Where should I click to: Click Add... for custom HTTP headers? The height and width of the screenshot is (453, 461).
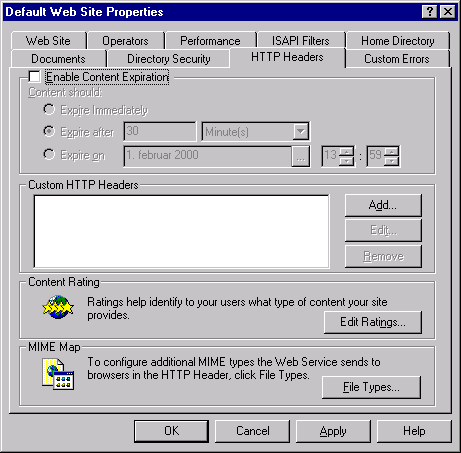(x=383, y=205)
